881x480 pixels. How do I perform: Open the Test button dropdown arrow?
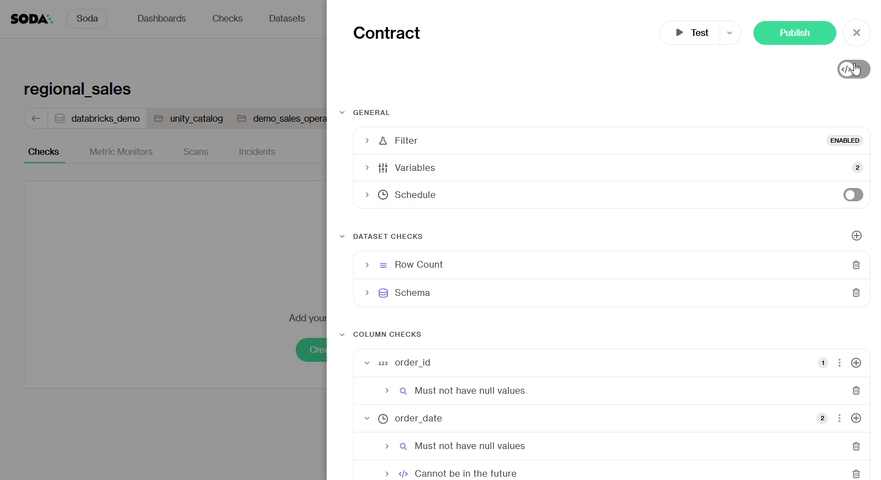pyautogui.click(x=729, y=33)
